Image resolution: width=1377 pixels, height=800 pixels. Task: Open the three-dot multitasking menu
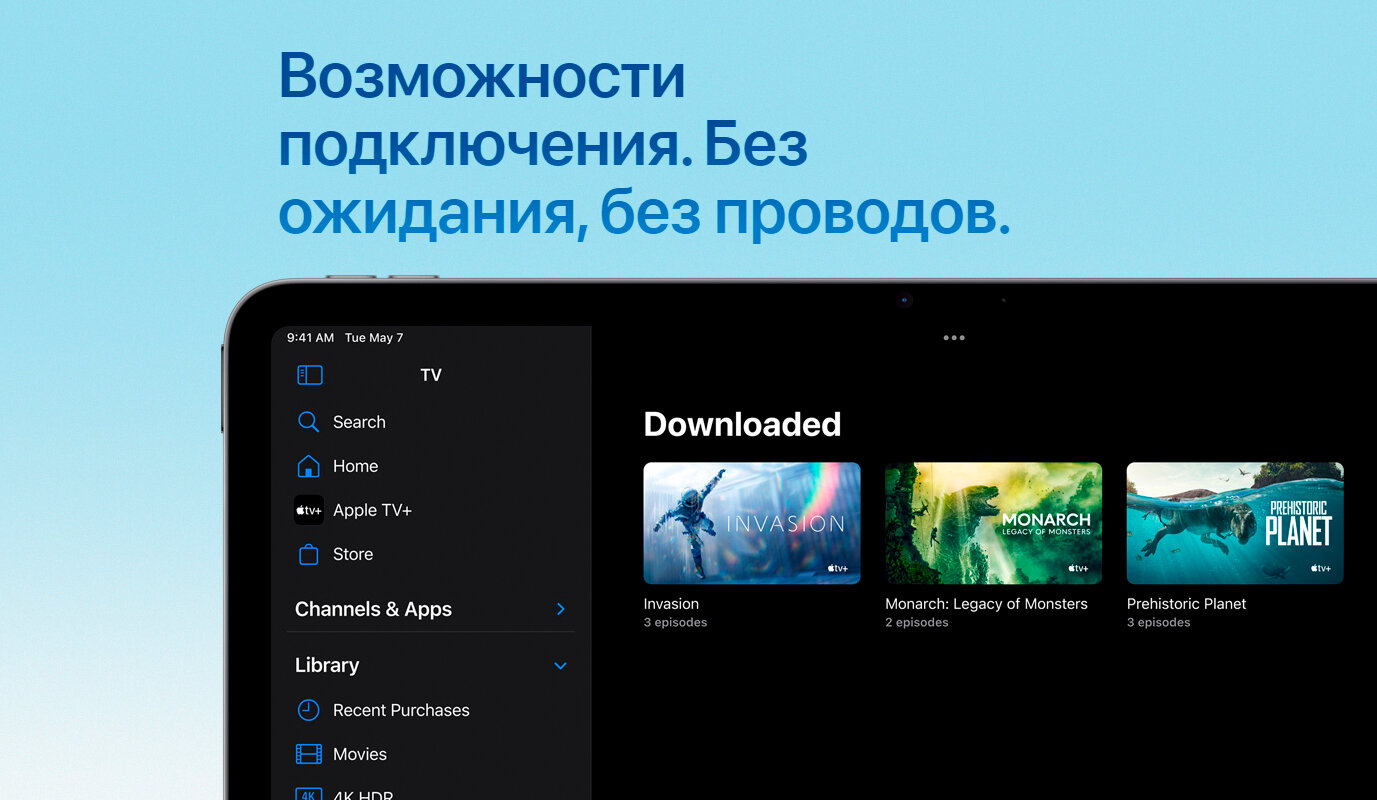(954, 338)
